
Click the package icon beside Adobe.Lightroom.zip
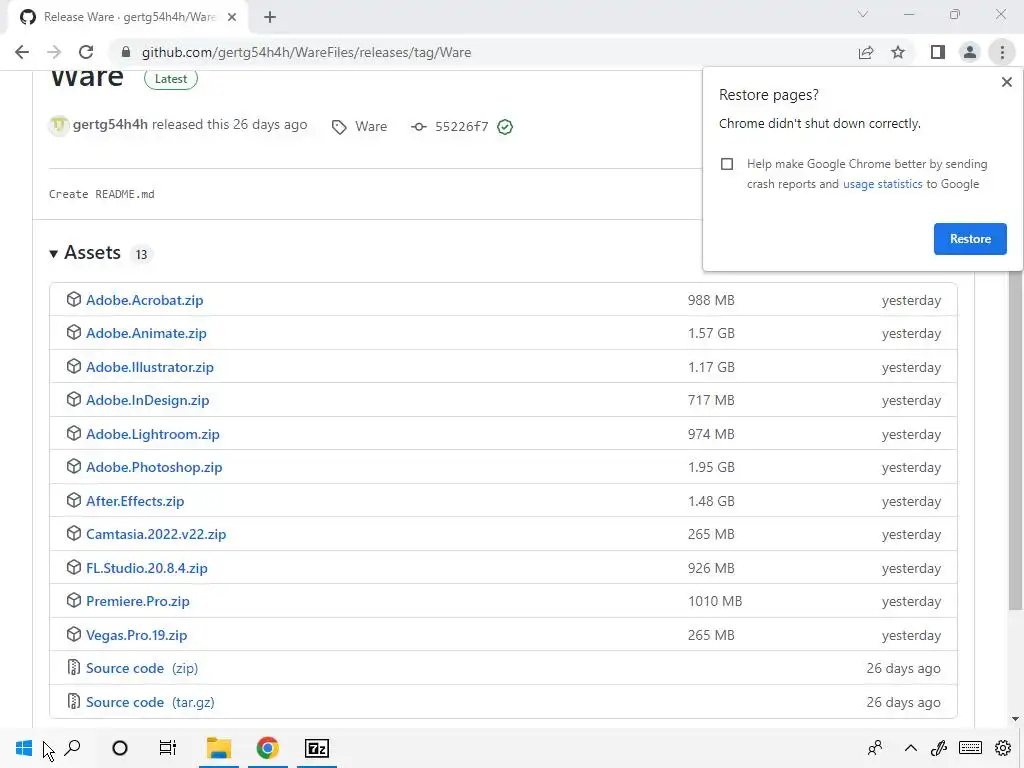point(74,434)
